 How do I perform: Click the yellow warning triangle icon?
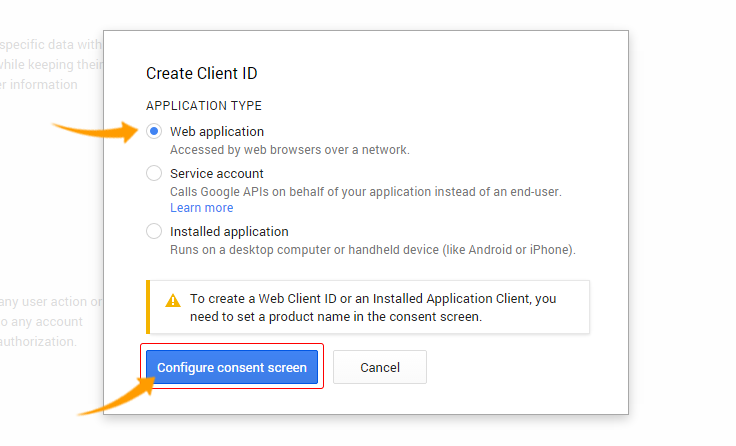173,300
